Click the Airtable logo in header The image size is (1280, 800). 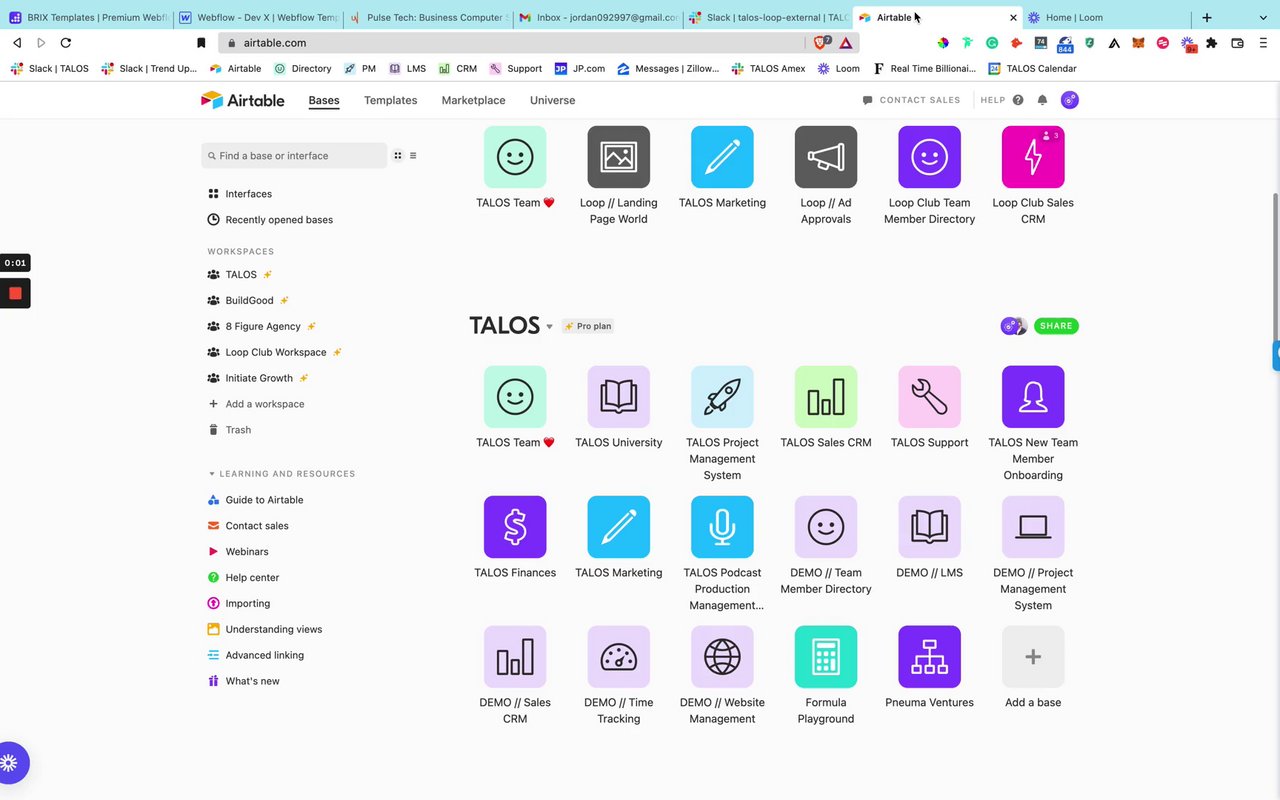[242, 100]
